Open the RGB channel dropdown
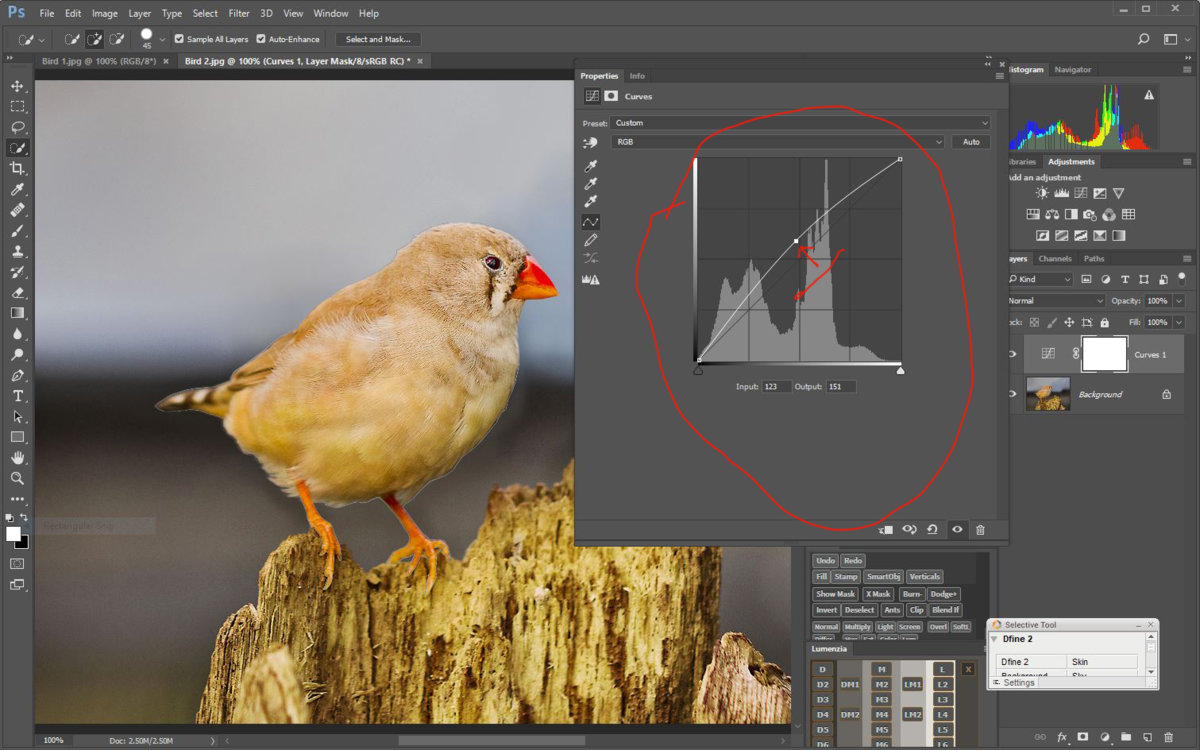The width and height of the screenshot is (1200, 750). [778, 142]
